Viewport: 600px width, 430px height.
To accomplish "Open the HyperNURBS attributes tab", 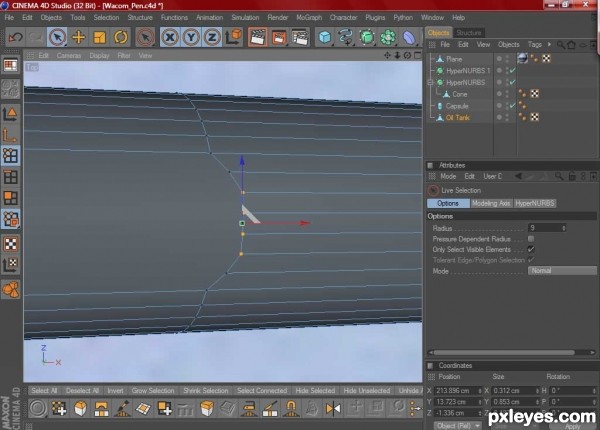I will point(535,203).
